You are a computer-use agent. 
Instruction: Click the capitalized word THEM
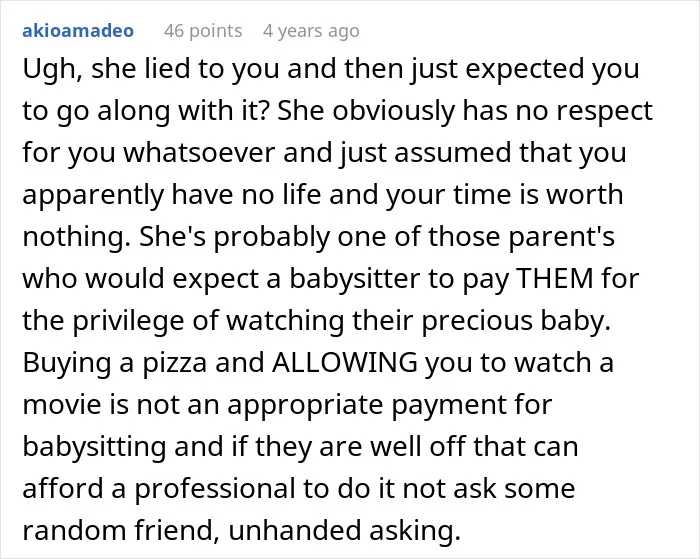coord(555,278)
